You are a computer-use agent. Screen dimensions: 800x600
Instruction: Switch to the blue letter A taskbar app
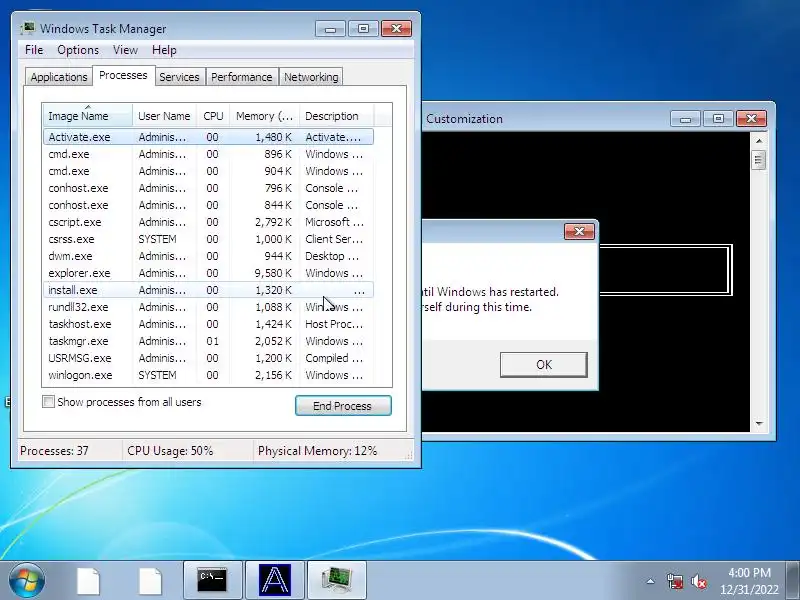point(274,580)
